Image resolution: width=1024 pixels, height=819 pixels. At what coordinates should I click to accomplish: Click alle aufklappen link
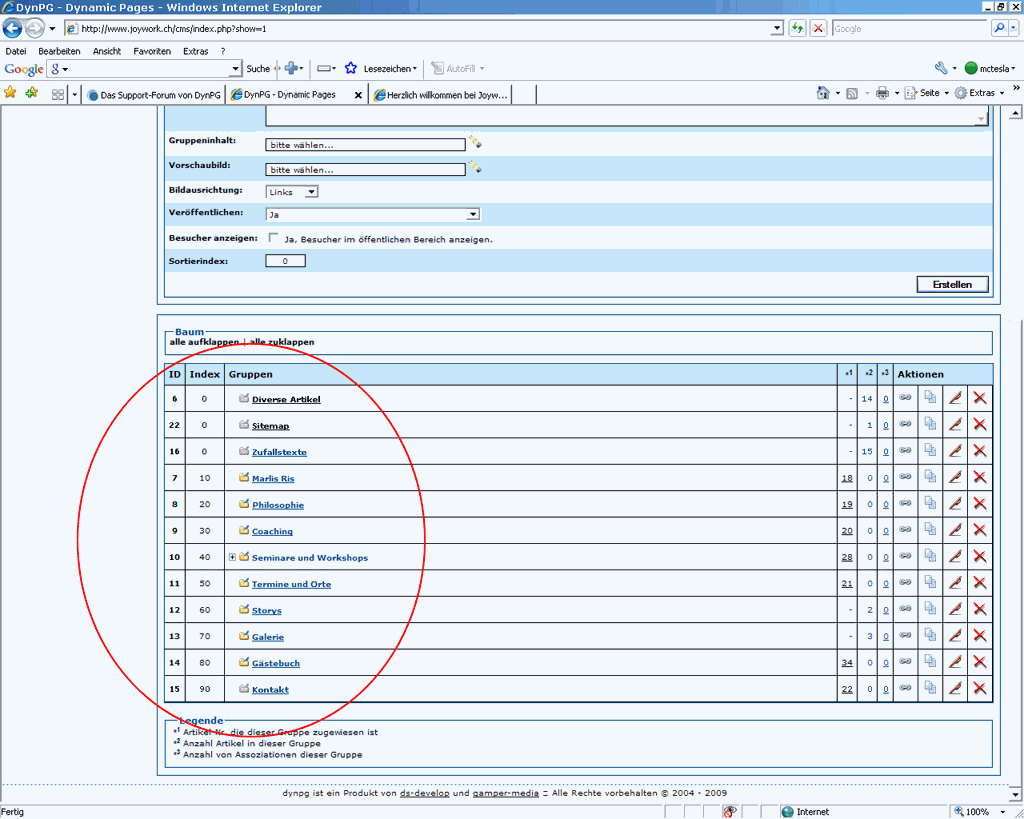(204, 342)
